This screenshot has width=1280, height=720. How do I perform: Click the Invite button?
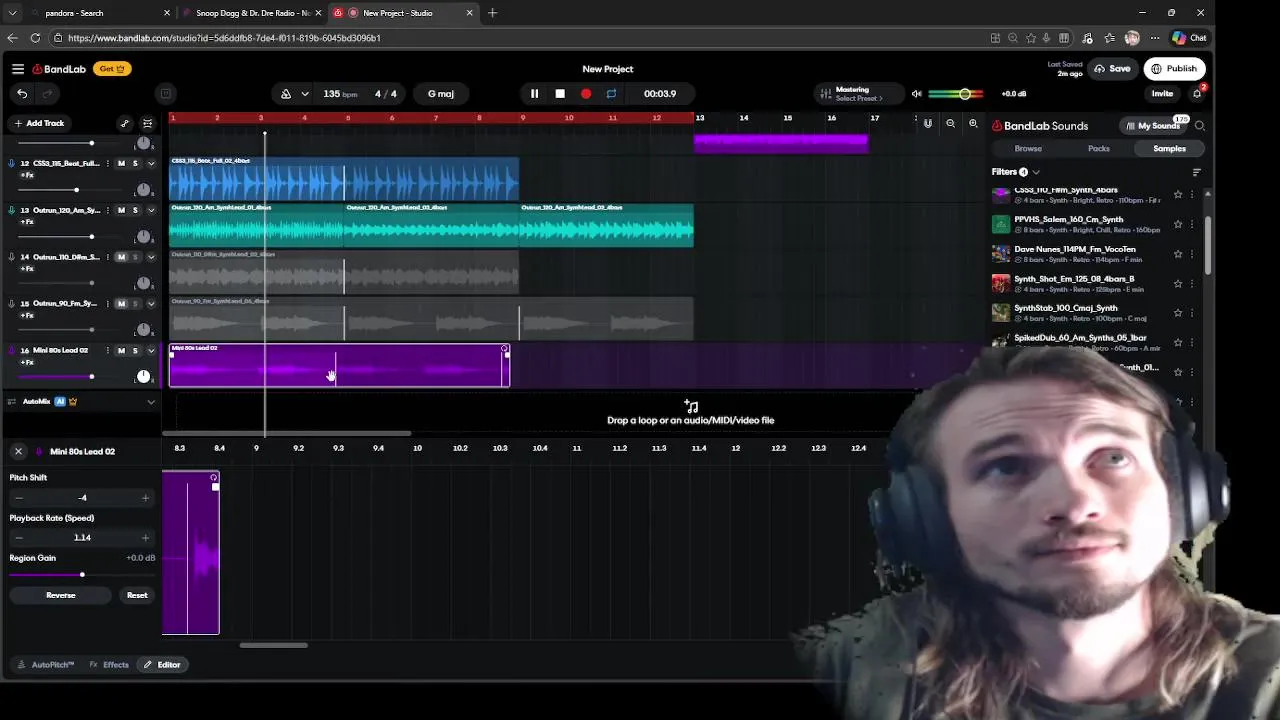[1162, 94]
